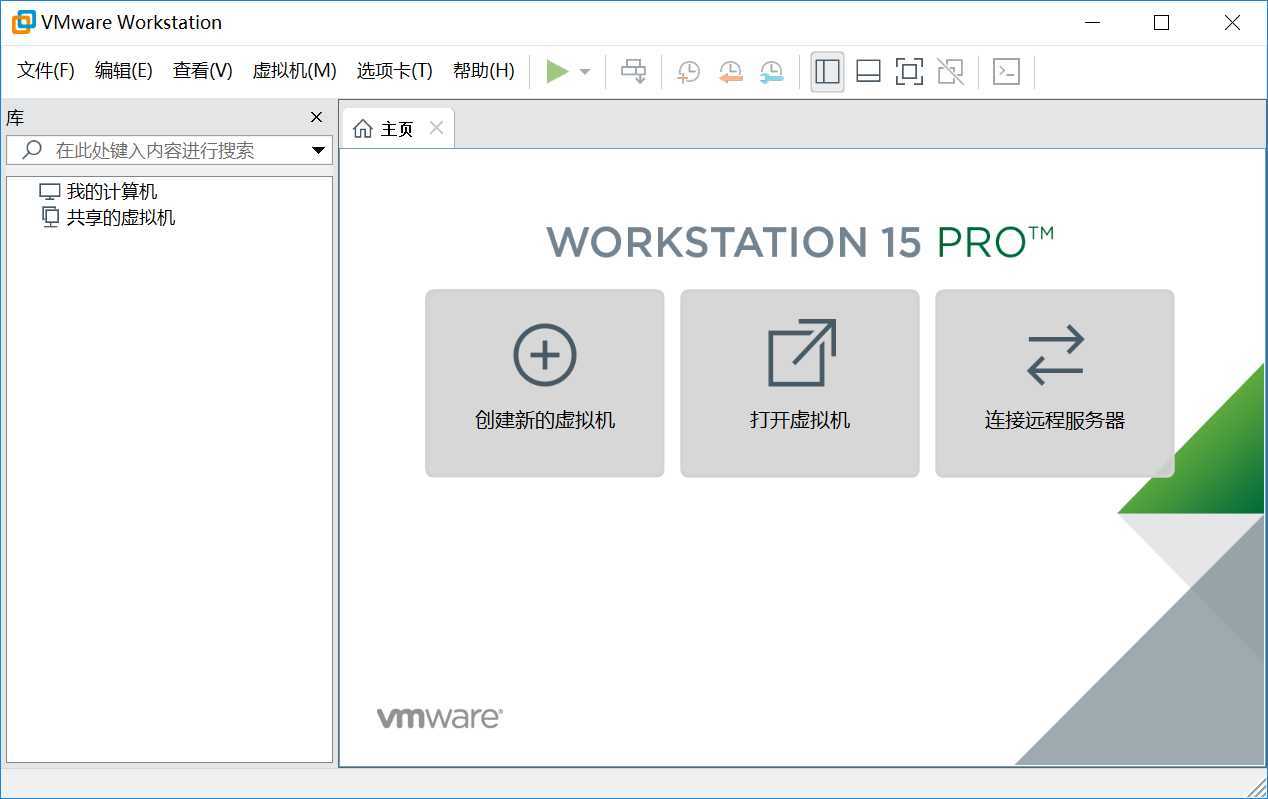1268x799 pixels.
Task: Open the 帮助(H) menu
Action: 483,70
